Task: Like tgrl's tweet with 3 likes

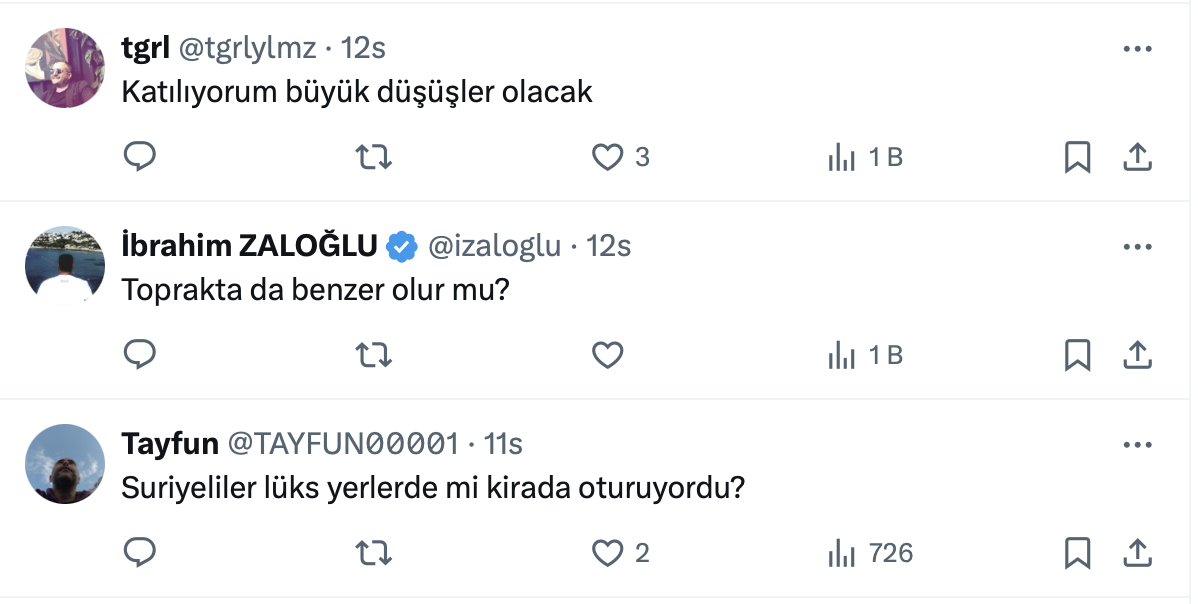Action: tap(608, 157)
